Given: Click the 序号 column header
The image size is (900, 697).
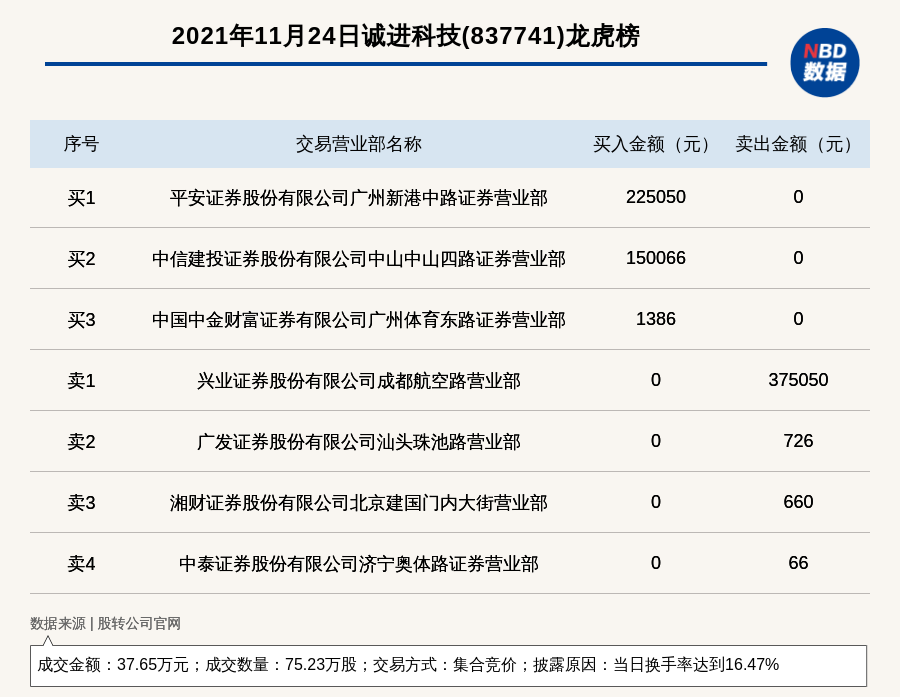Looking at the screenshot, I should (x=81, y=144).
